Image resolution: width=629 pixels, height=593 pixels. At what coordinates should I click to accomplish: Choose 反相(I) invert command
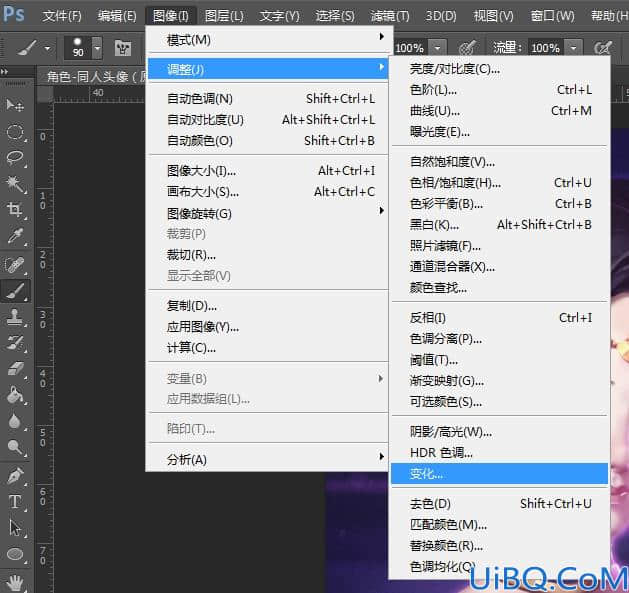pyautogui.click(x=499, y=318)
